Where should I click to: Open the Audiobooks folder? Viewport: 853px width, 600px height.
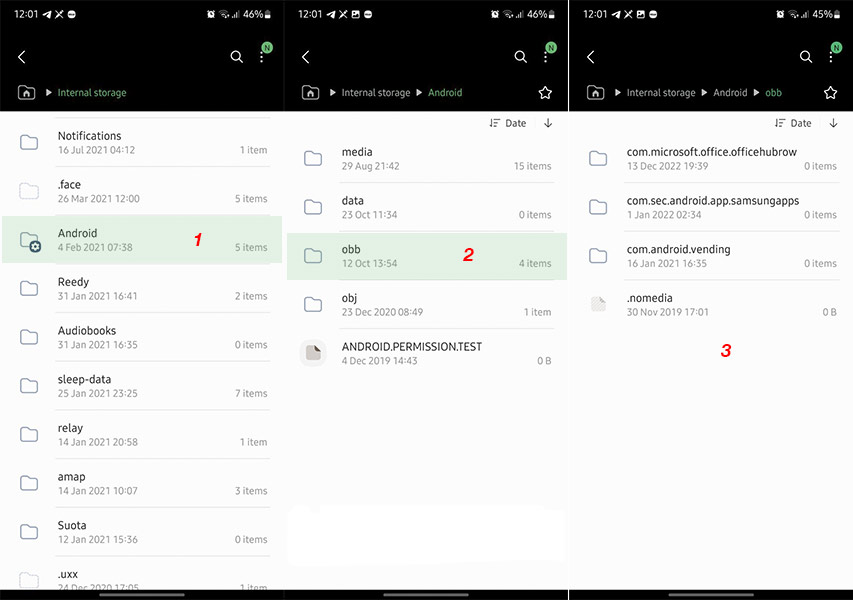[142, 337]
